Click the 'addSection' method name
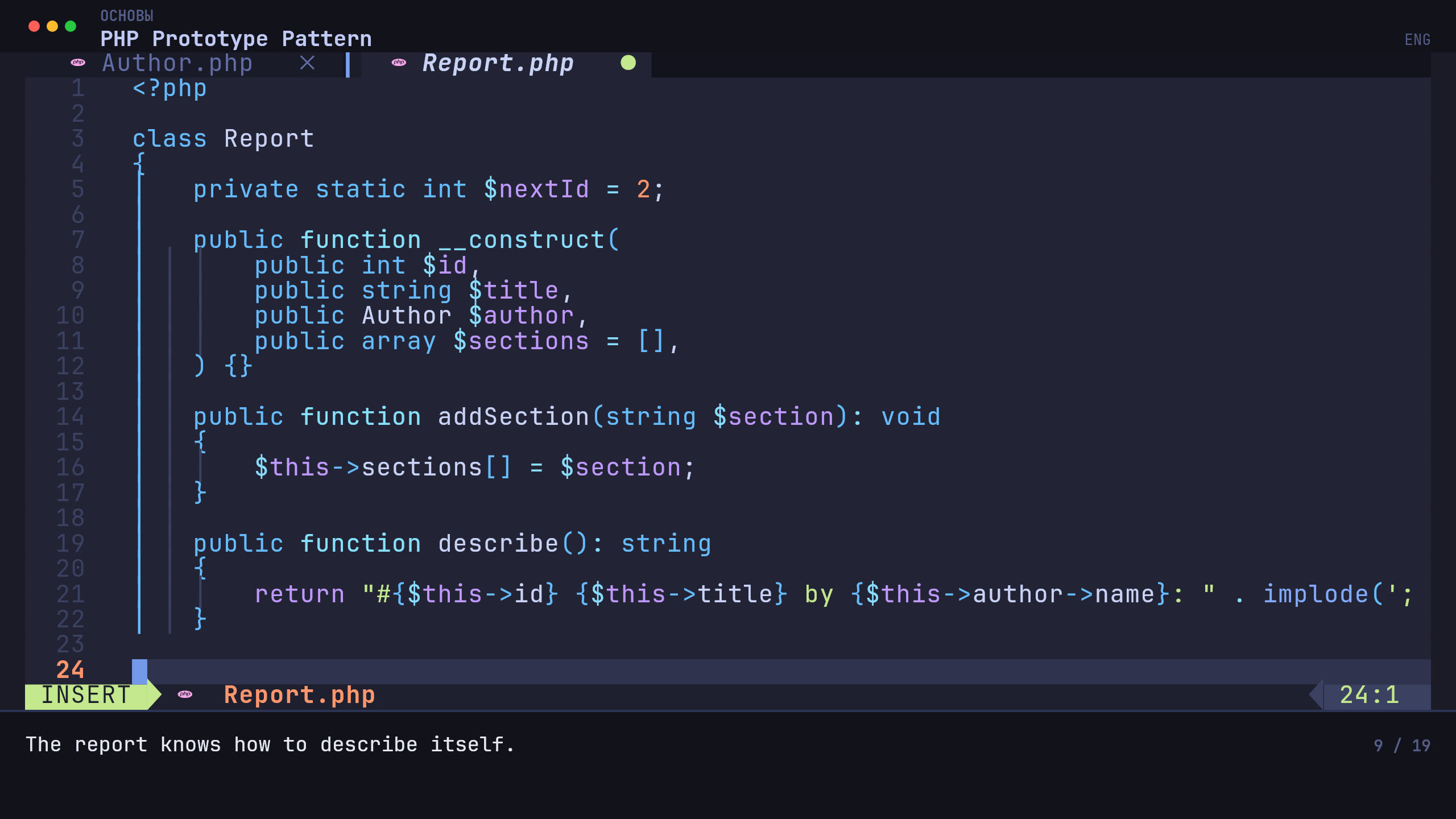Image resolution: width=1456 pixels, height=819 pixels. point(514,417)
